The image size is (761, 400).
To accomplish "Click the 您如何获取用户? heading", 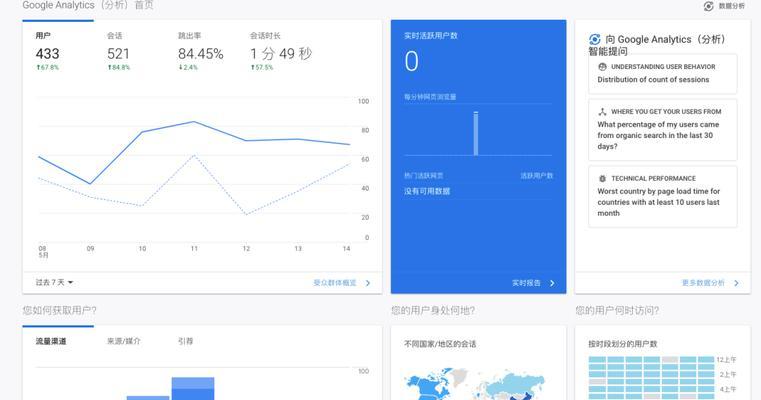I will pos(59,310).
